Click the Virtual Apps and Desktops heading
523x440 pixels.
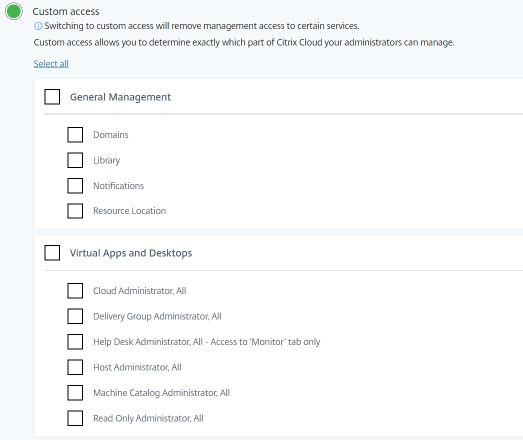[131, 253]
